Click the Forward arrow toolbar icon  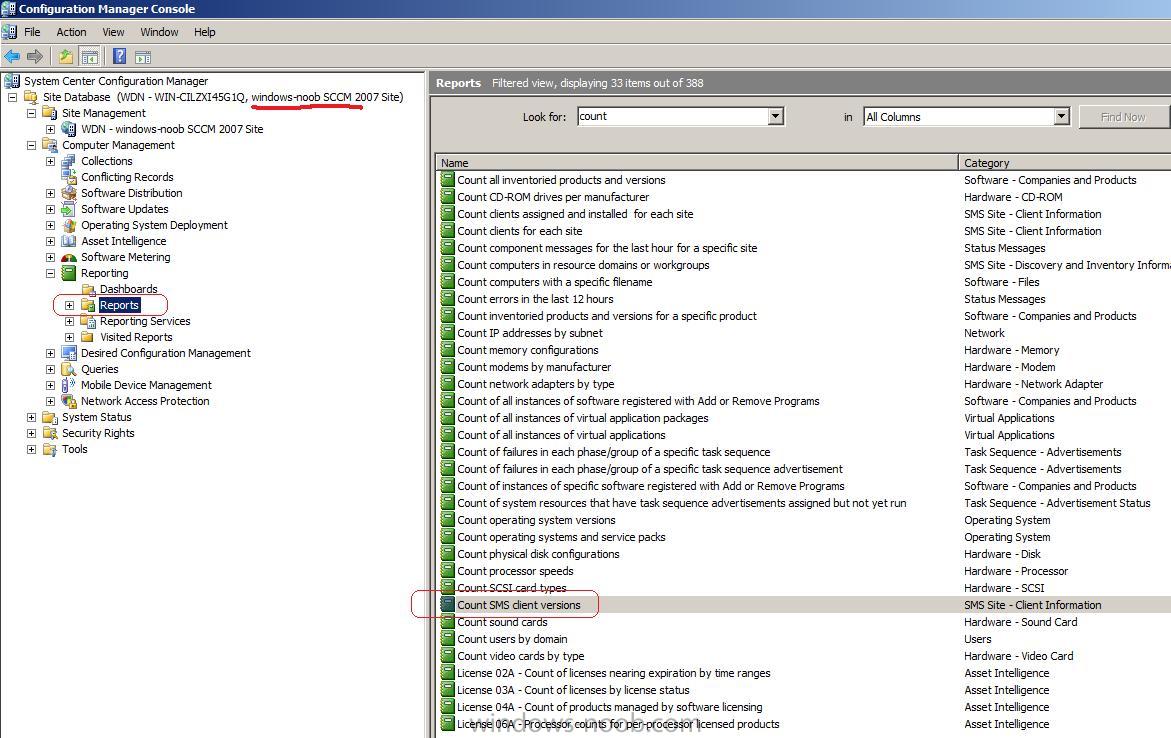pyautogui.click(x=34, y=57)
